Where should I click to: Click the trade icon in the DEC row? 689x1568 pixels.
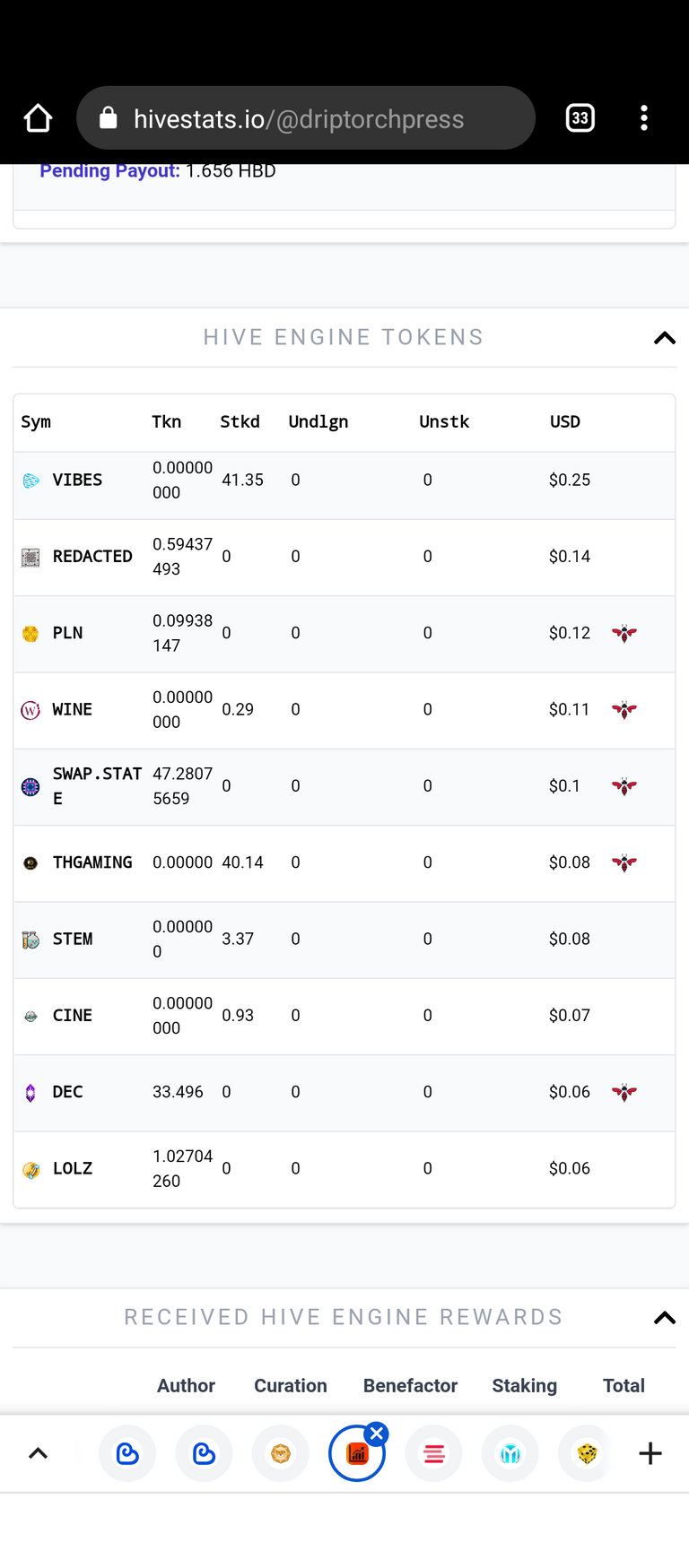[x=624, y=1092]
